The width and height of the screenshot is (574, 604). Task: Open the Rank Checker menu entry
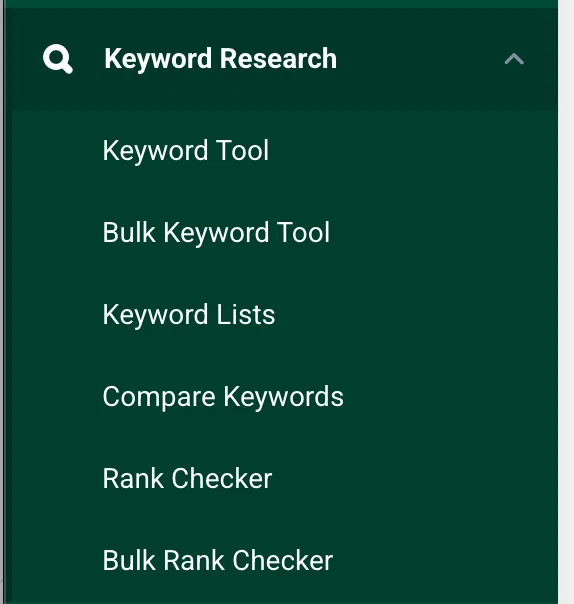pos(187,478)
